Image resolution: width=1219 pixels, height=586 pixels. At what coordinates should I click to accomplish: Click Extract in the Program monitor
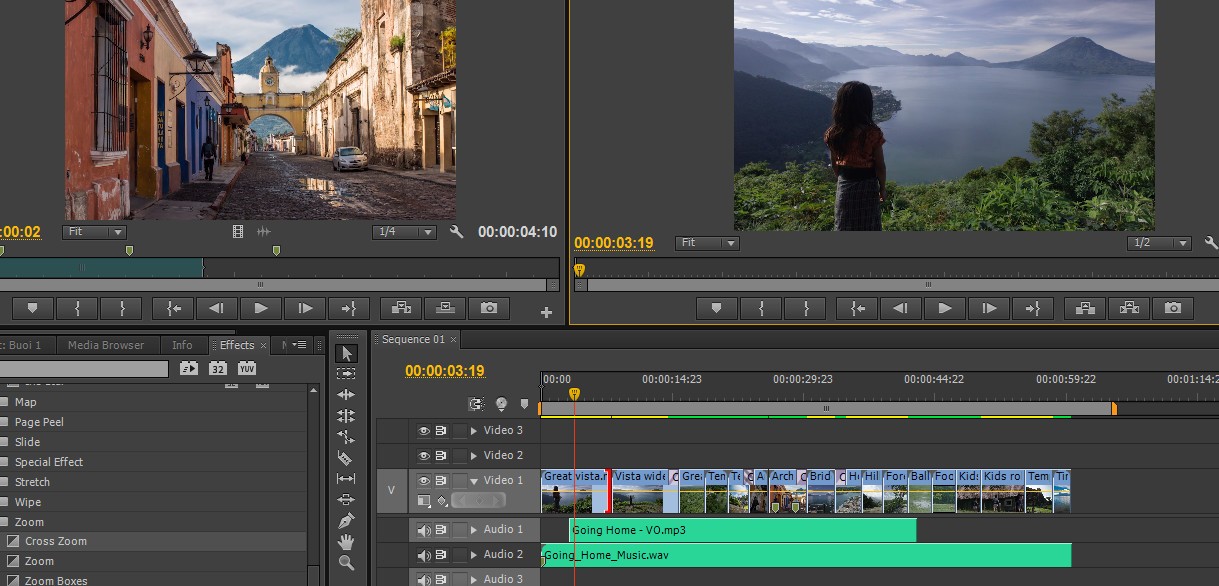click(x=1129, y=308)
